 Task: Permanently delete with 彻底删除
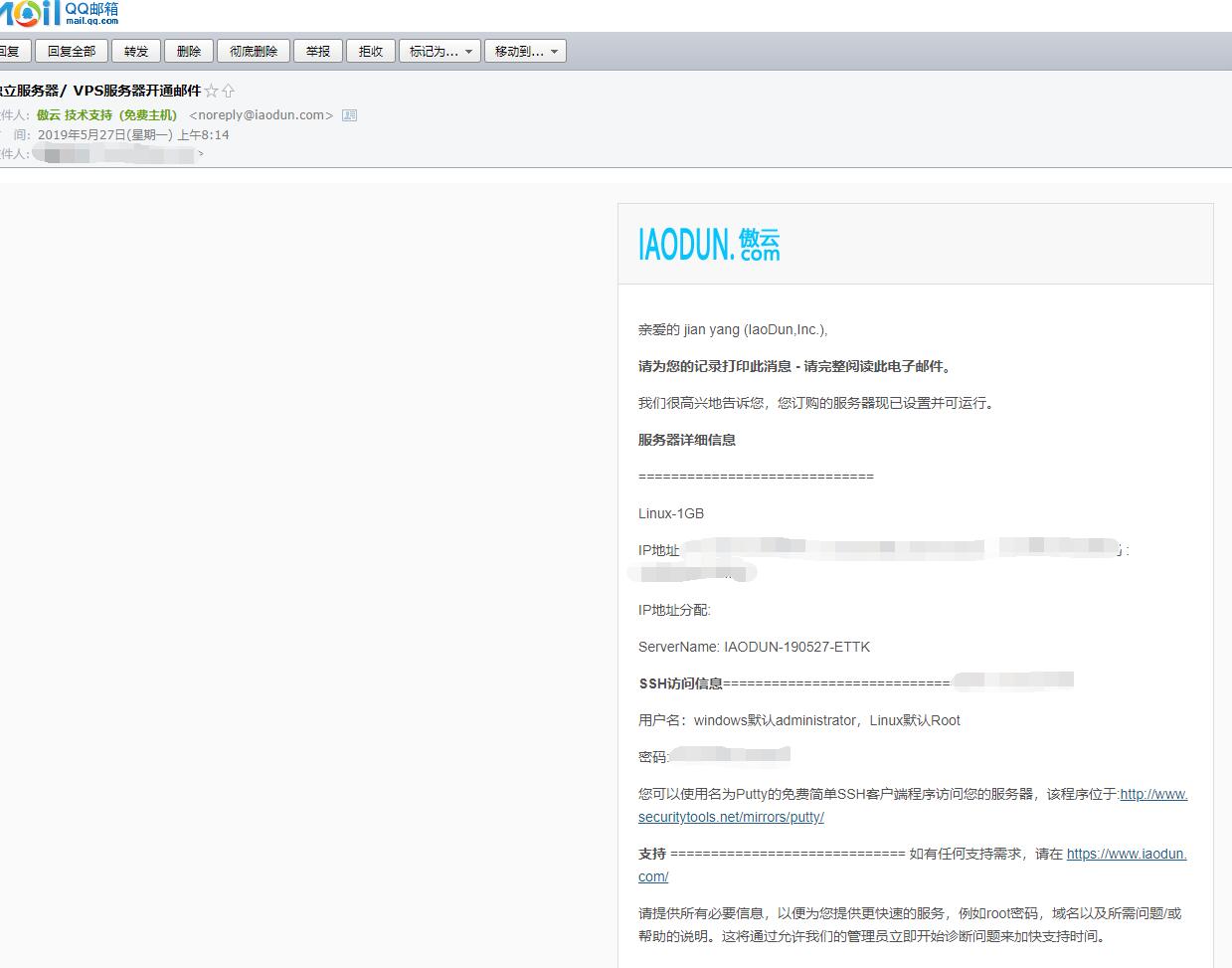point(254,51)
